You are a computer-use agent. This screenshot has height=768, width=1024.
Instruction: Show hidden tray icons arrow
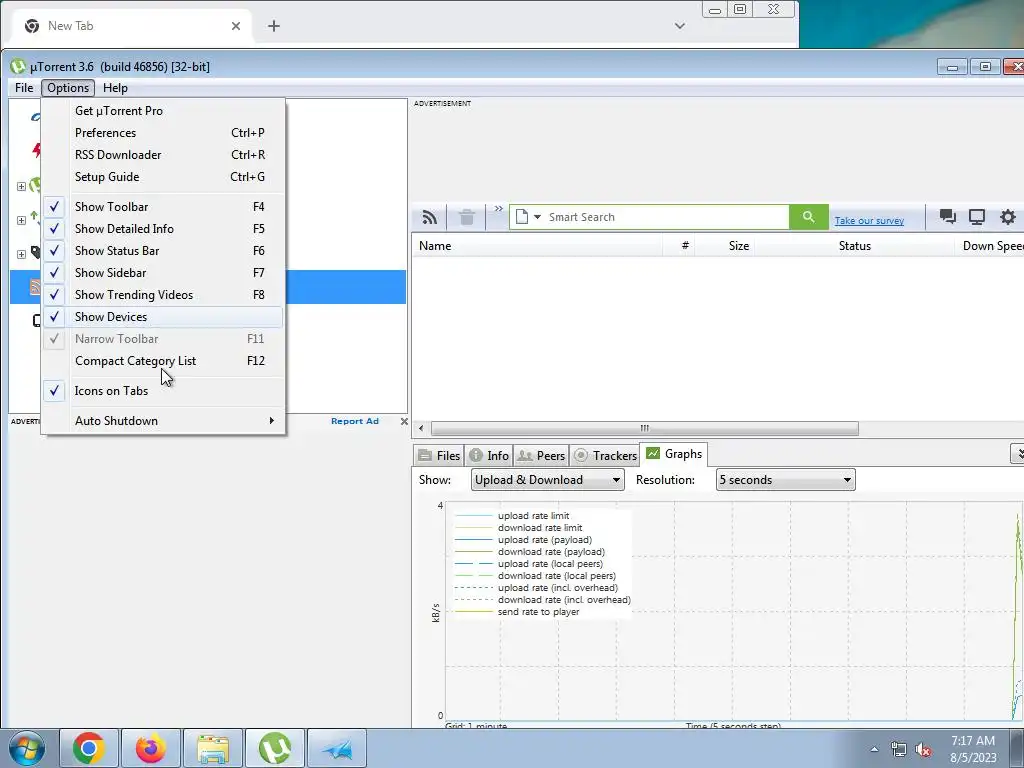[x=874, y=749]
